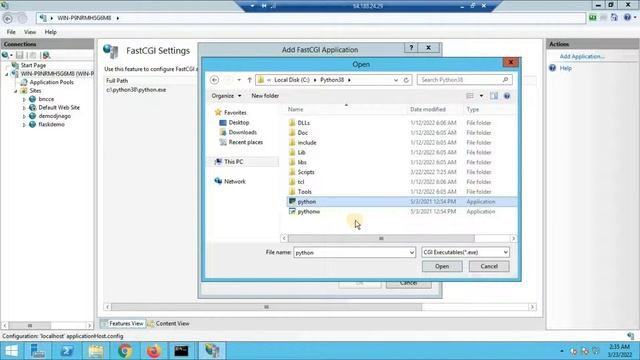Select Downloads under Favorites
640x360 pixels.
pyautogui.click(x=242, y=132)
